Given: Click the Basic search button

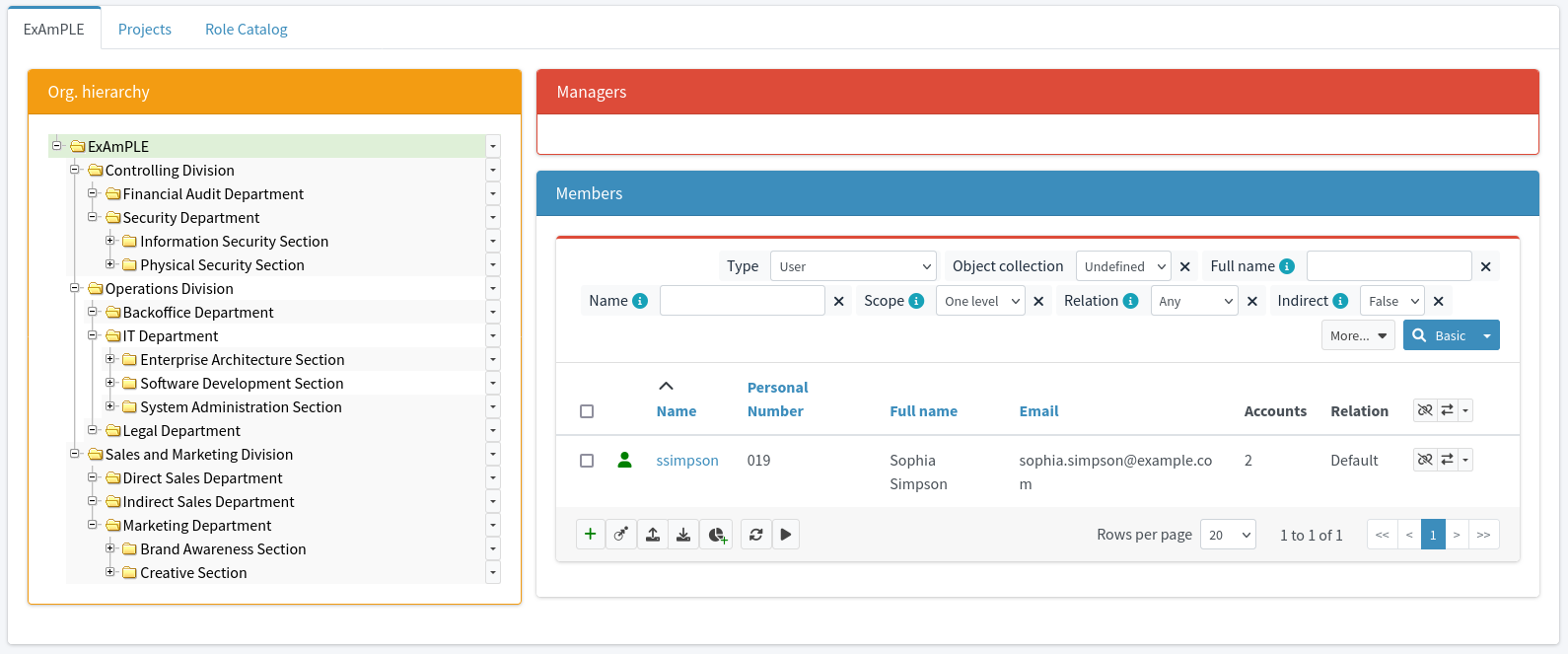Looking at the screenshot, I should click(1440, 335).
